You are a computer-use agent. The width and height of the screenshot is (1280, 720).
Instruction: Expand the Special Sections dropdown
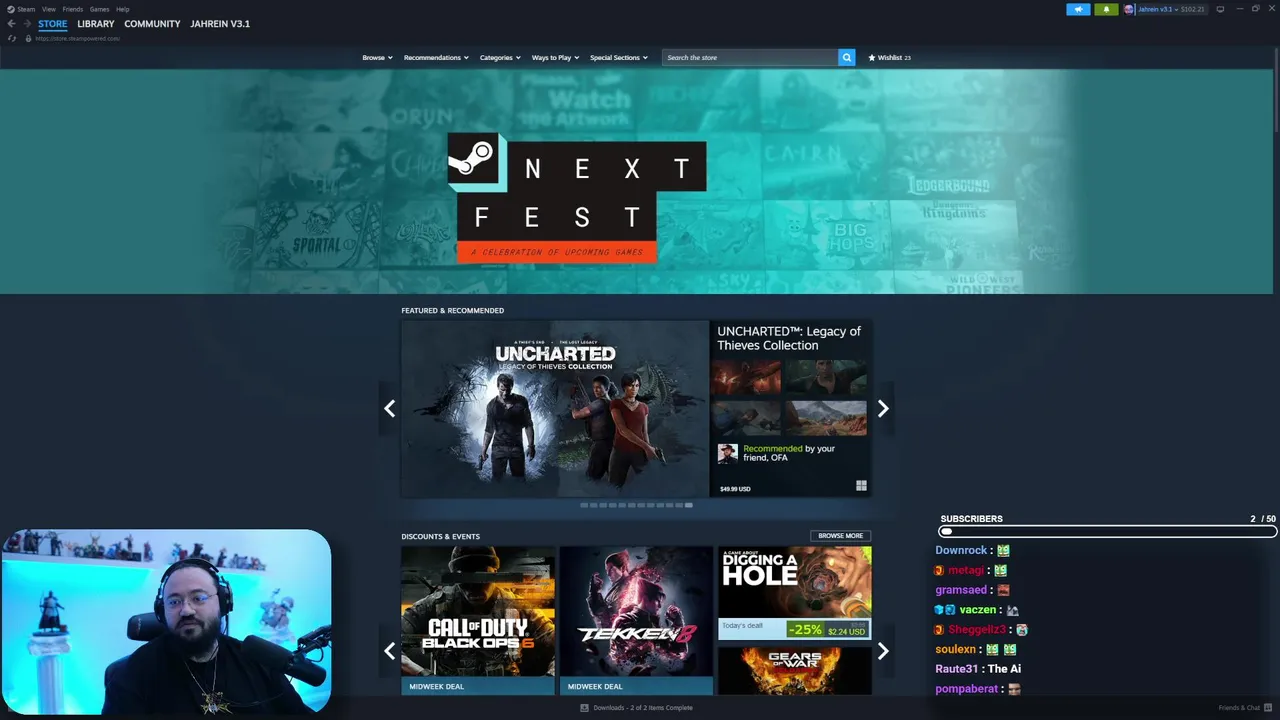(x=619, y=57)
